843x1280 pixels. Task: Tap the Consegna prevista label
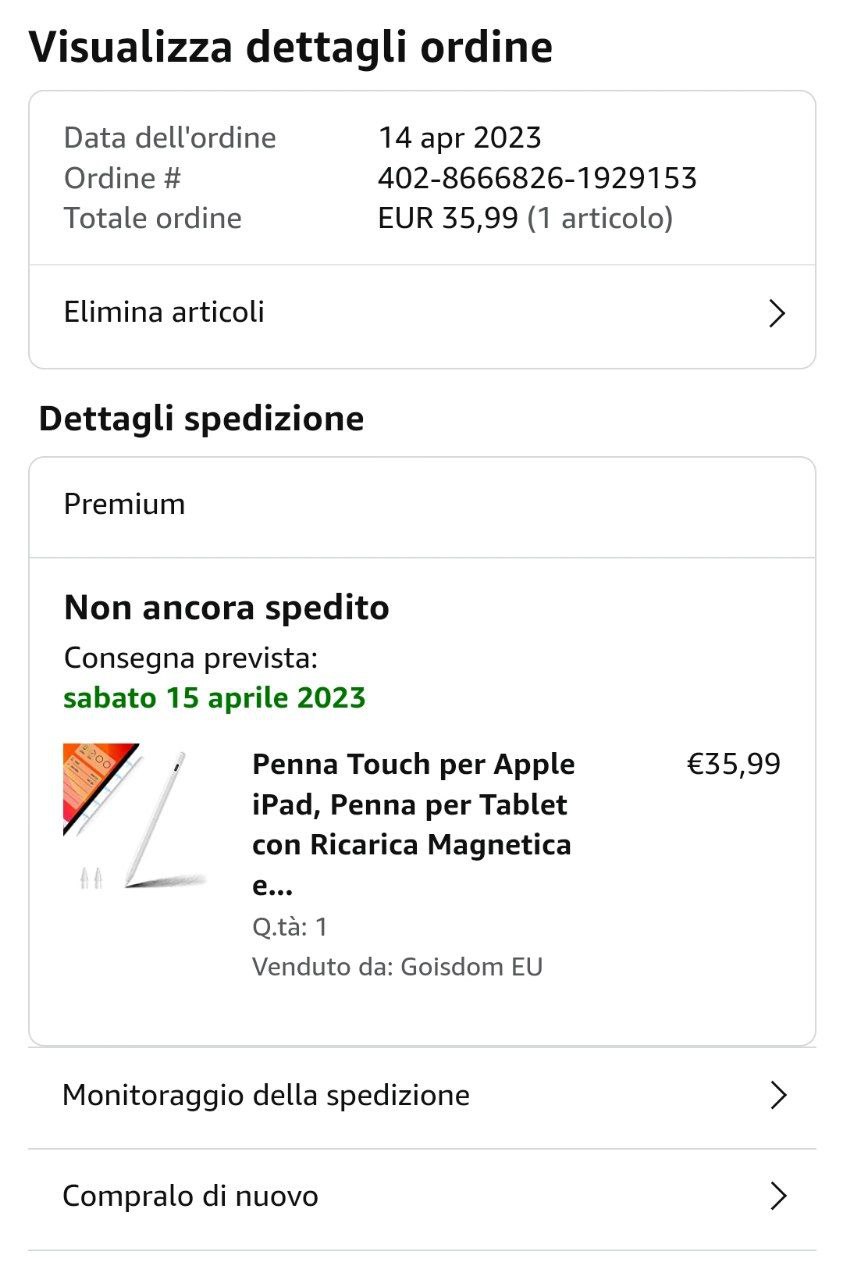pyautogui.click(x=190, y=659)
